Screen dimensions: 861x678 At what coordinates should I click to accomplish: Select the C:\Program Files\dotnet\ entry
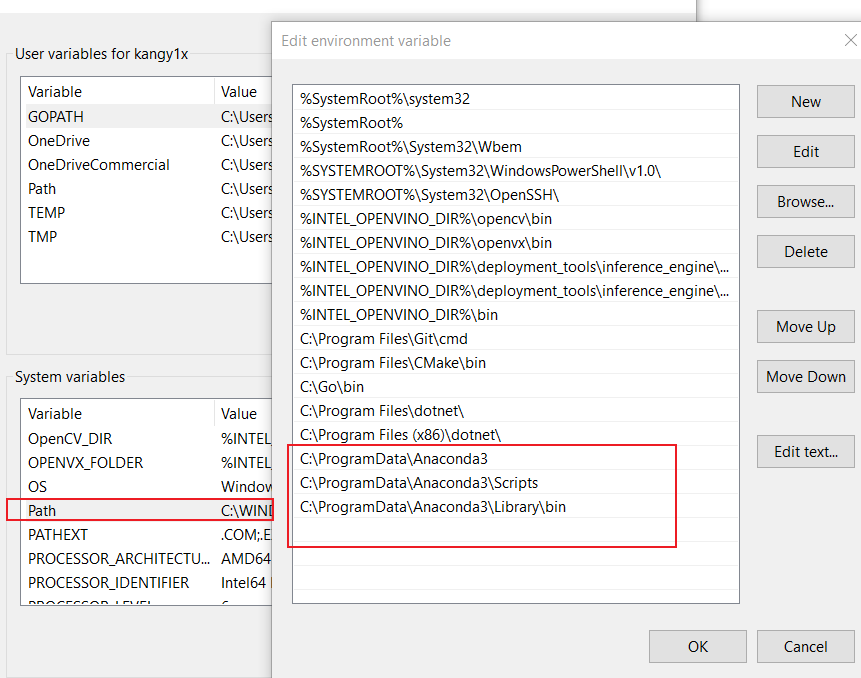516,411
